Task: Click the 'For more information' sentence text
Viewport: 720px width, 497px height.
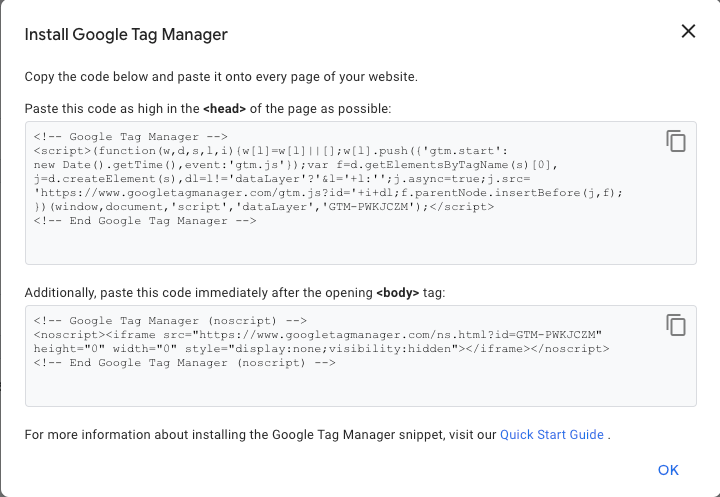Action: click(x=260, y=435)
